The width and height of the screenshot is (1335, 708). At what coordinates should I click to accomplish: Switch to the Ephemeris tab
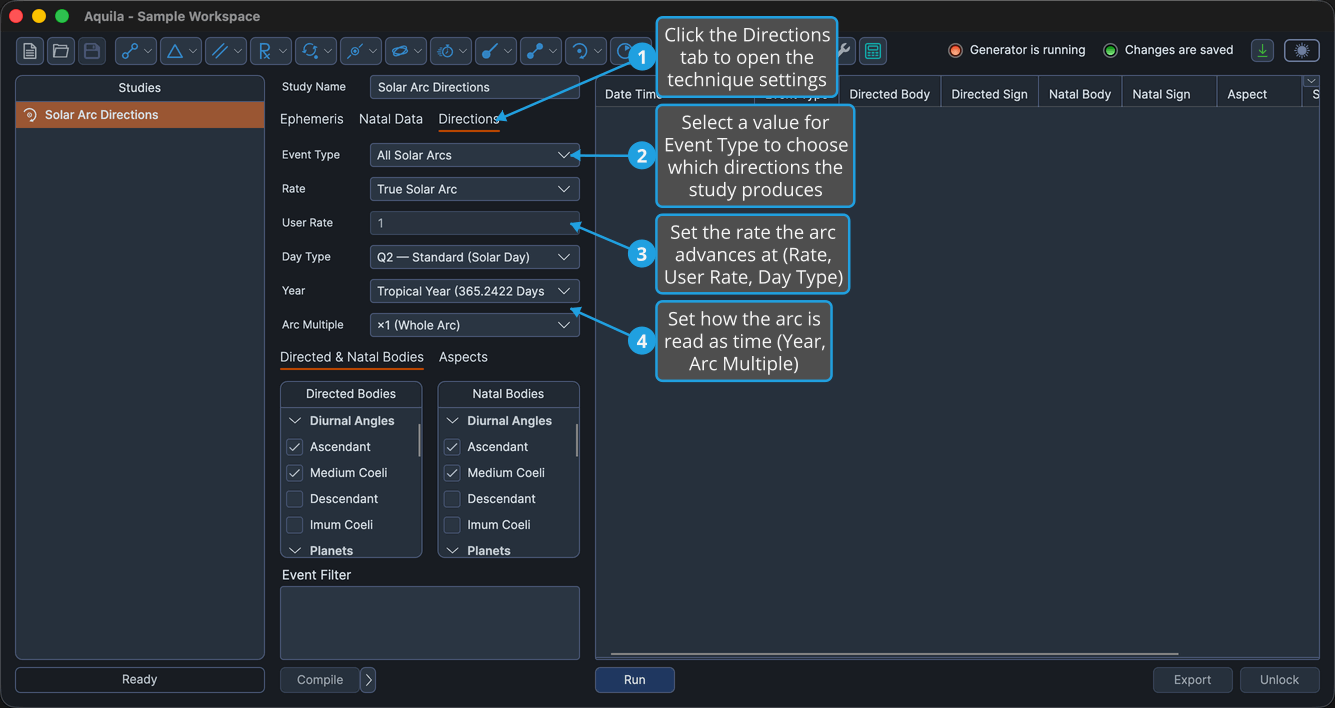311,119
